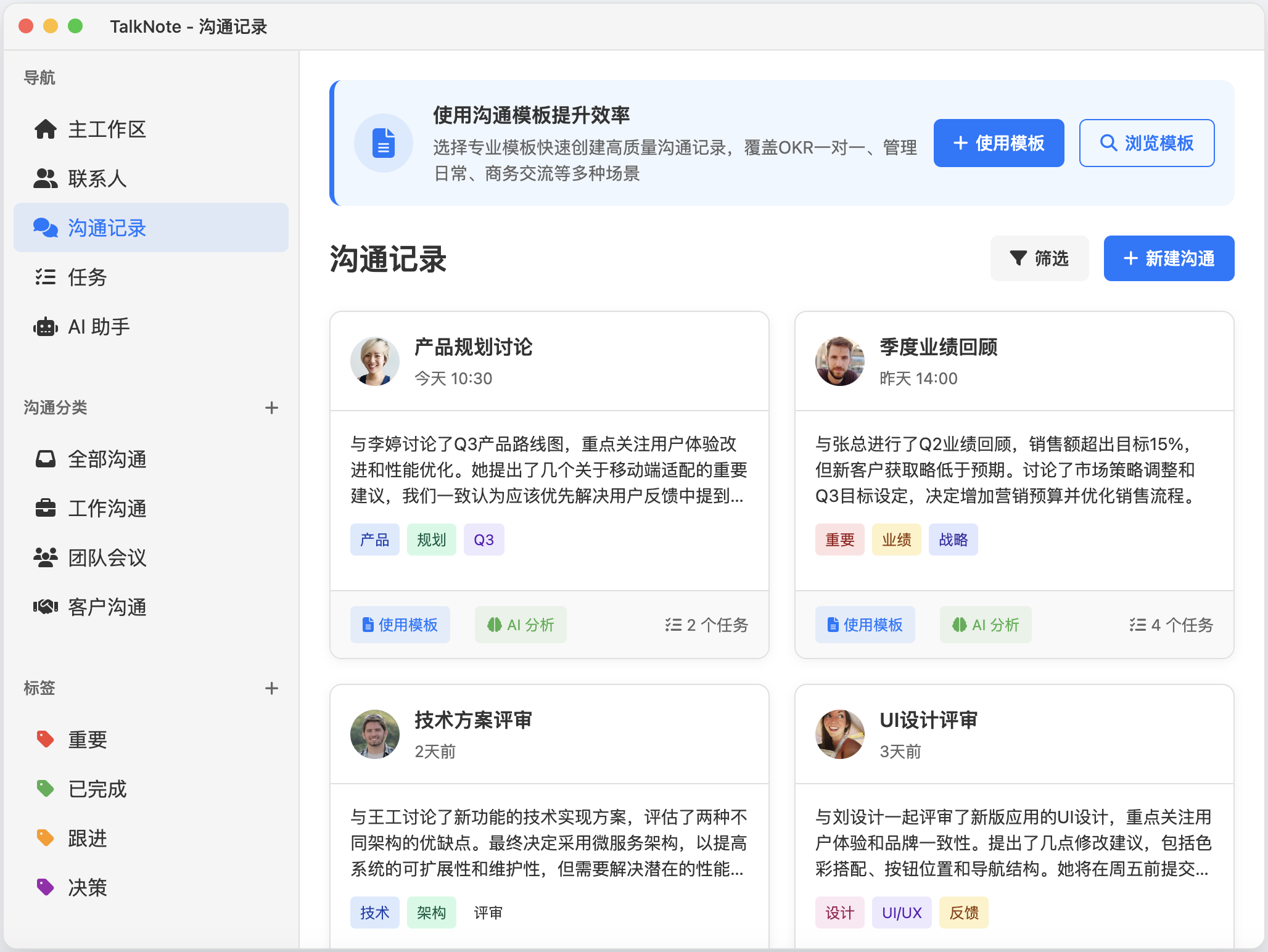Toggle the orange 跟进 tag filter

click(87, 839)
